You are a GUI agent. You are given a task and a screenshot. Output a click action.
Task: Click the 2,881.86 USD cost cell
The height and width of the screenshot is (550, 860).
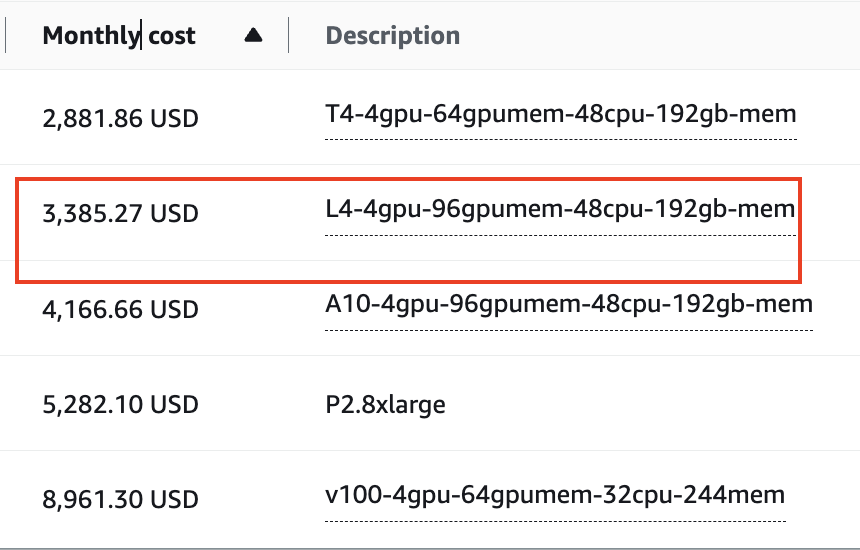tap(121, 119)
